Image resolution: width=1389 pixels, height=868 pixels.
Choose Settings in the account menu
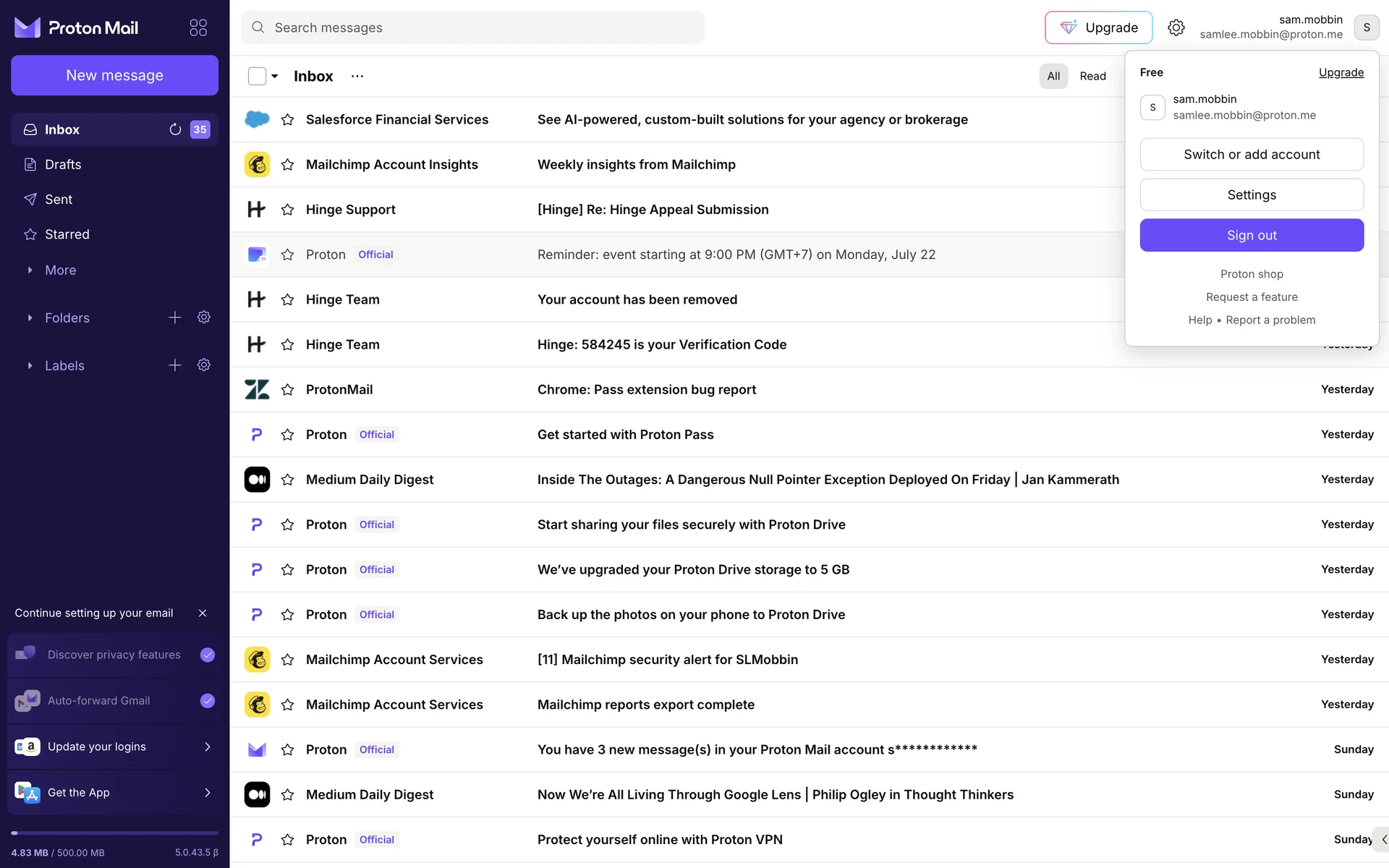1252,195
